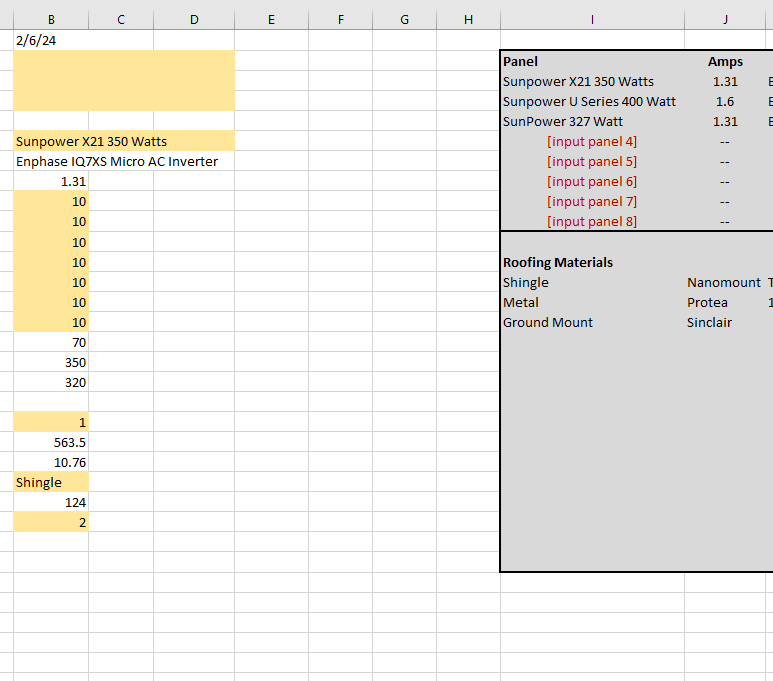Click the bold Panel header cell
Screen dimensions: 773x681
pyautogui.click(x=593, y=62)
